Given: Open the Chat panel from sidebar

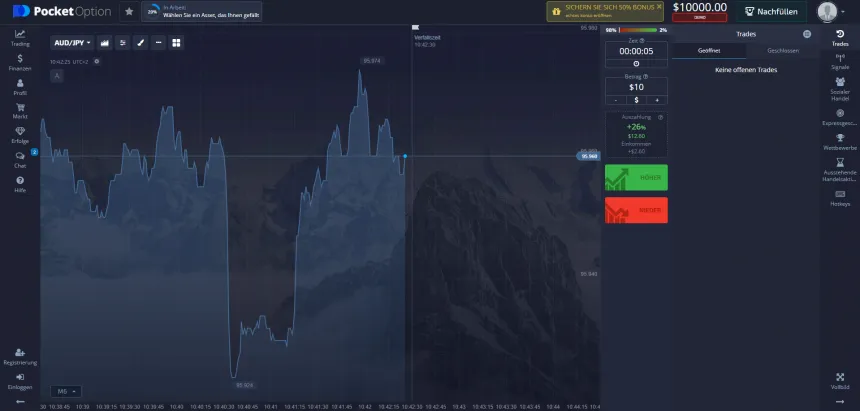Looking at the screenshot, I should [20, 159].
